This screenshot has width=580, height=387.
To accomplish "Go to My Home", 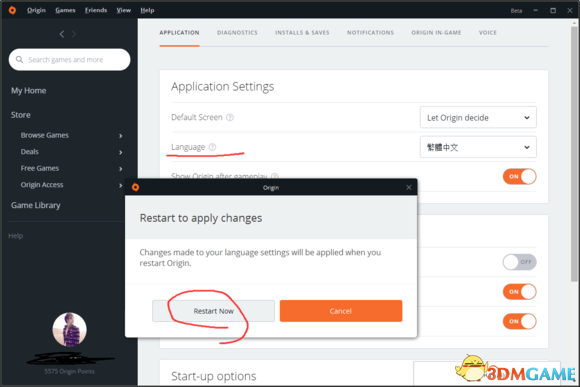I will click(x=28, y=91).
